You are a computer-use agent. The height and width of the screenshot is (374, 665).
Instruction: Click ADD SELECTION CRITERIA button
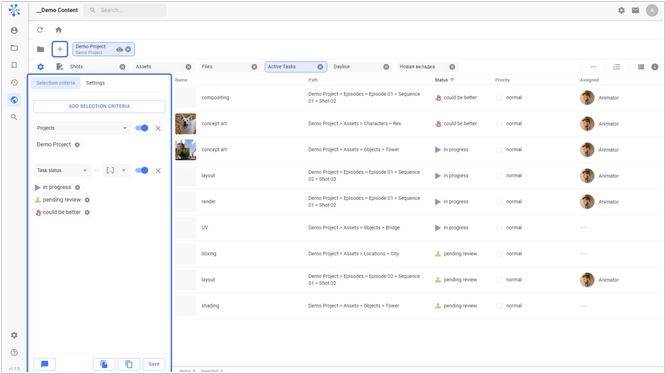(x=99, y=106)
